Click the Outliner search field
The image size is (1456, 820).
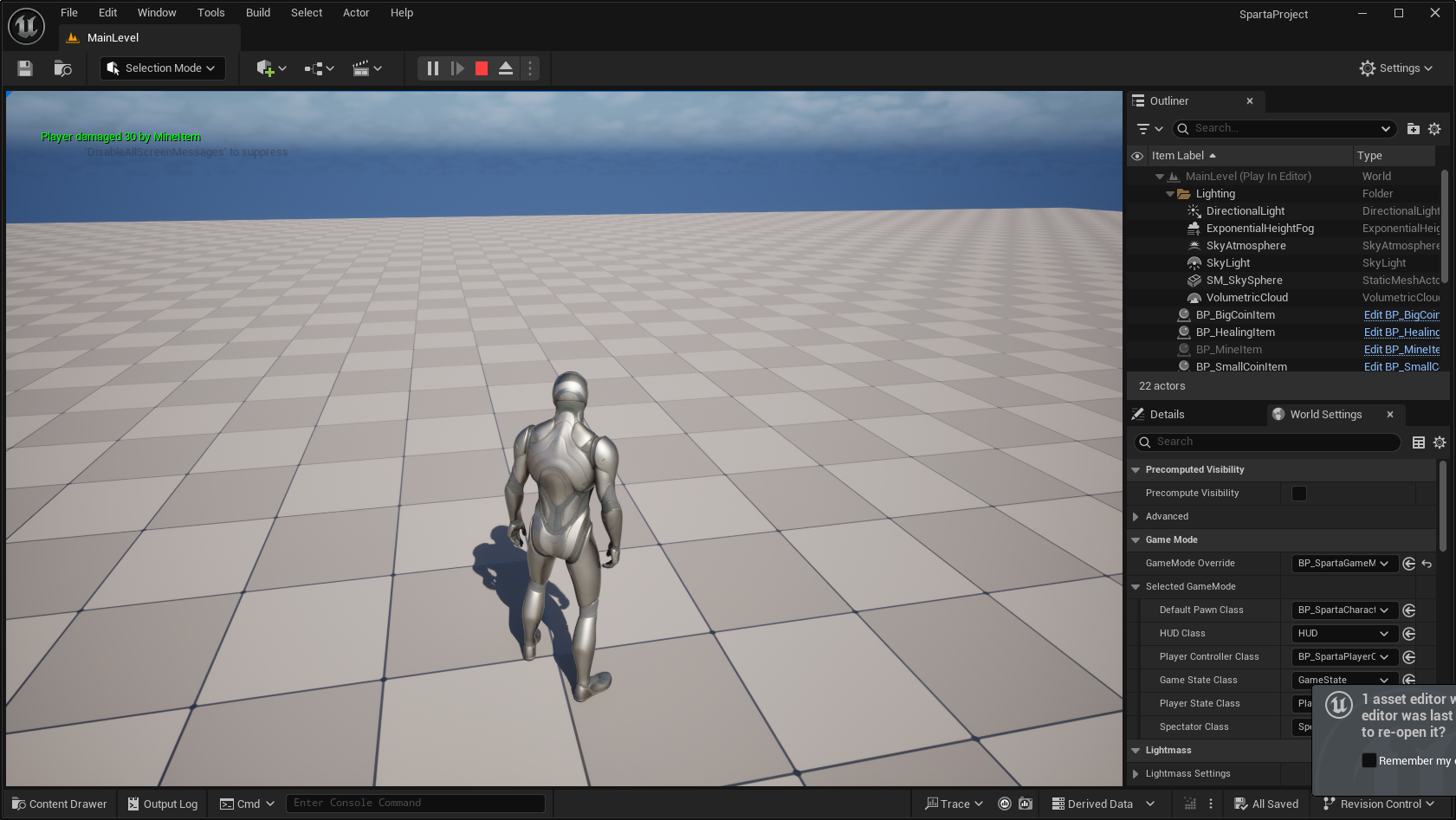(x=1284, y=129)
